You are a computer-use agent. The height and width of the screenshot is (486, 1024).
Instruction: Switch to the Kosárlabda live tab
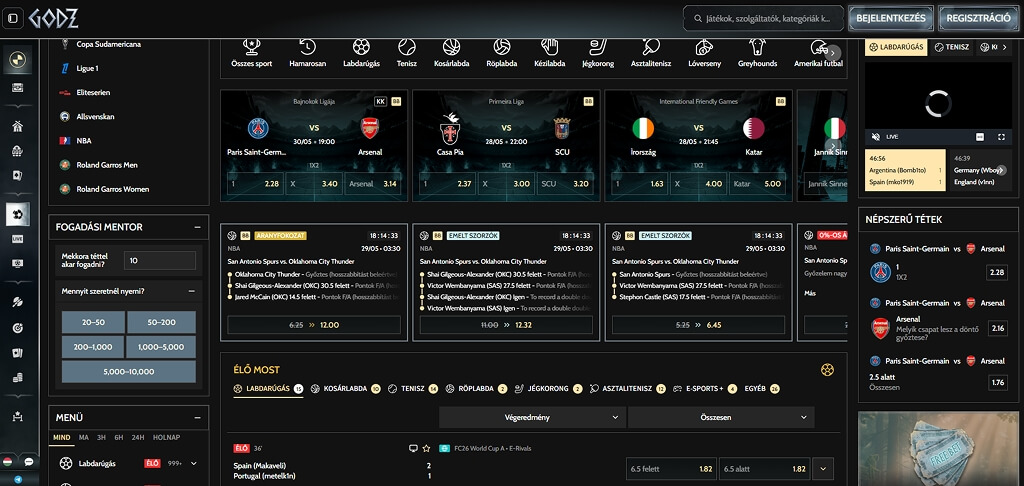pyautogui.click(x=345, y=389)
